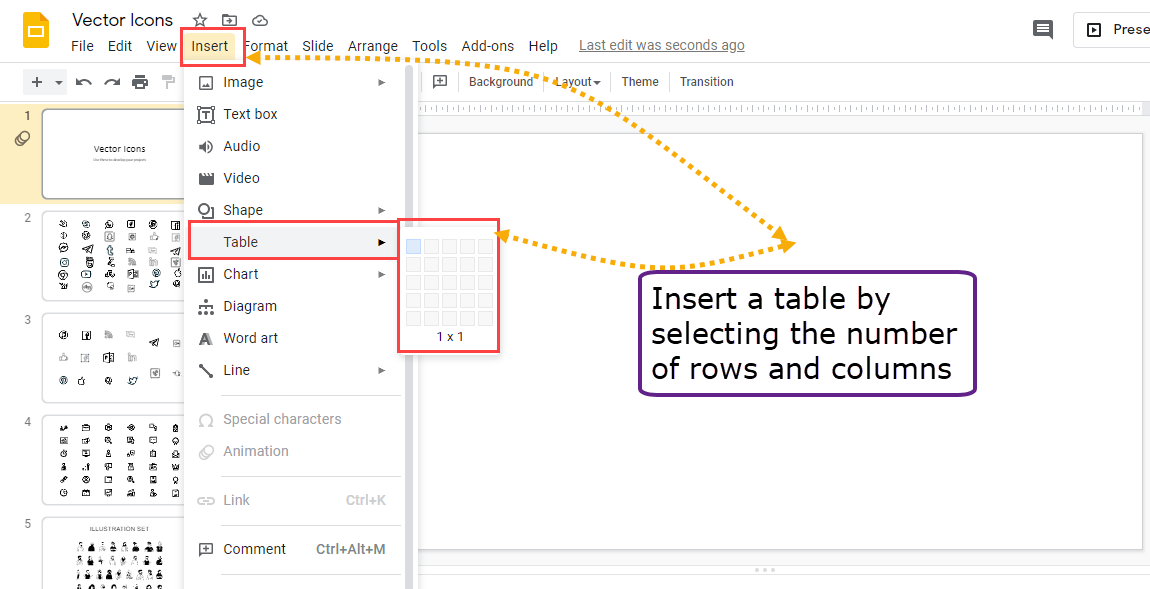Viewport: 1150px width, 589px height.
Task: Undo the last action
Action: pyautogui.click(x=84, y=82)
